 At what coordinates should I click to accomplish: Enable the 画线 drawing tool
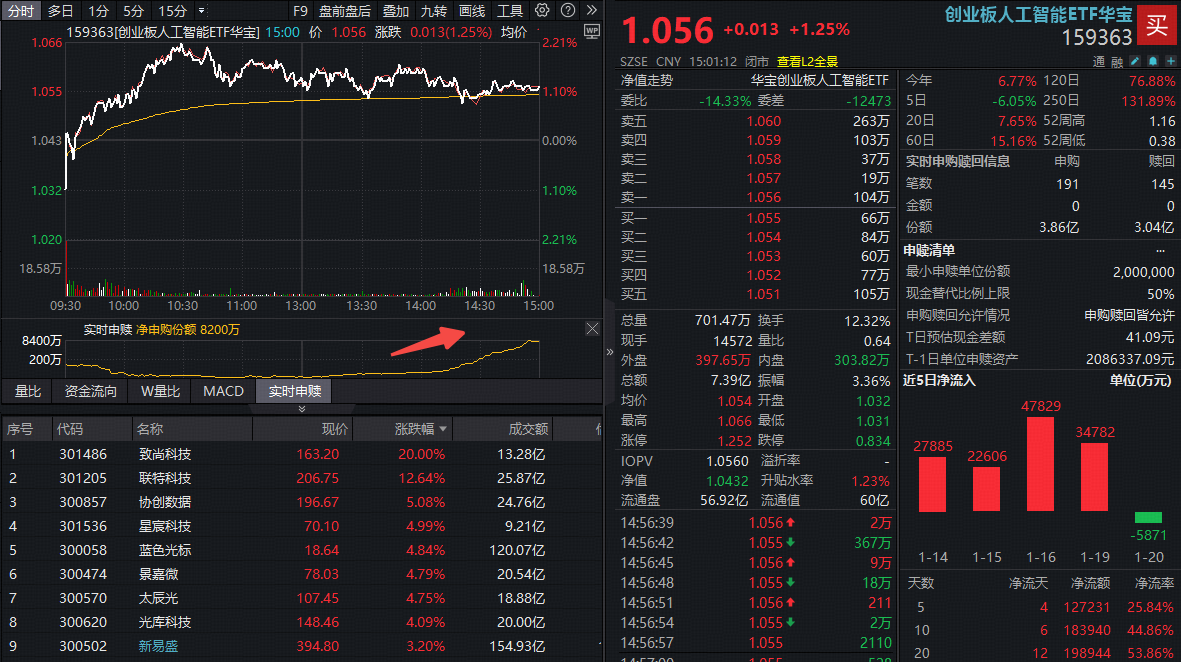tap(471, 11)
